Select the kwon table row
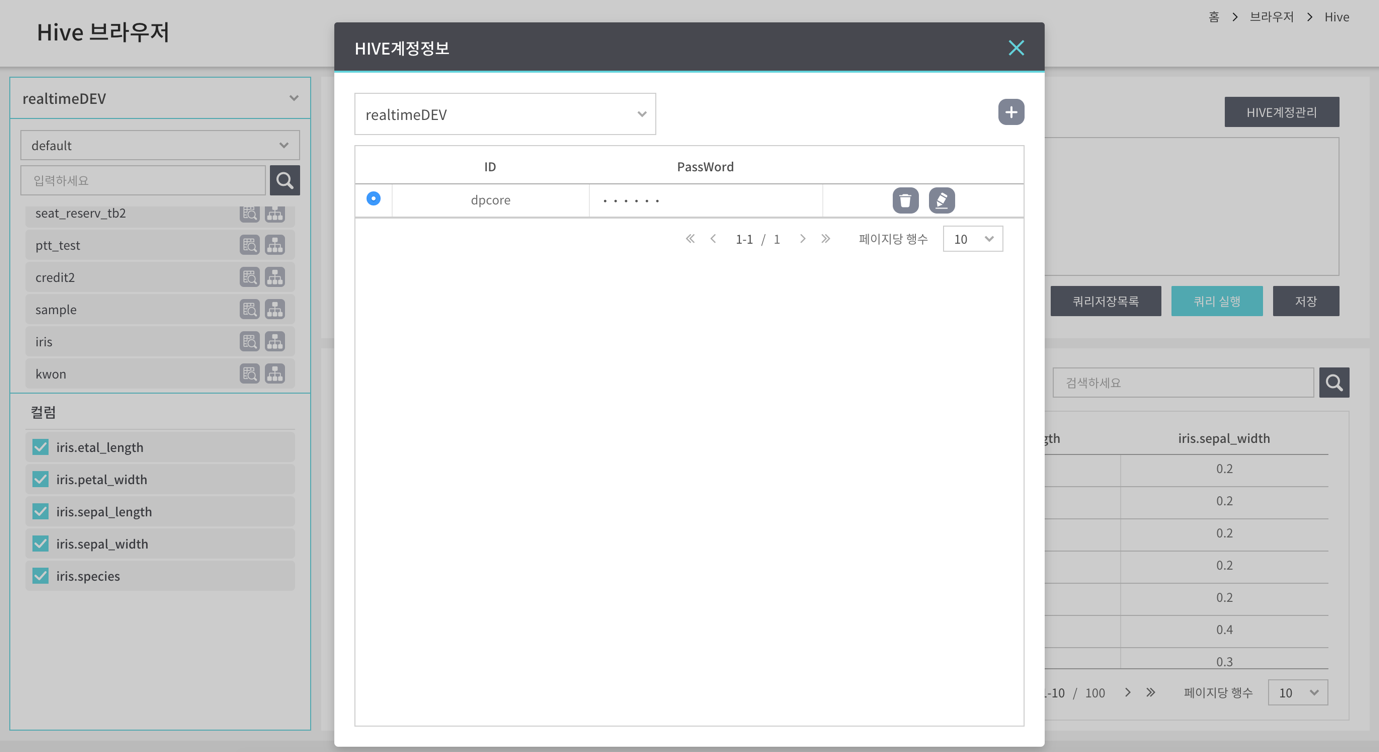 tap(160, 373)
